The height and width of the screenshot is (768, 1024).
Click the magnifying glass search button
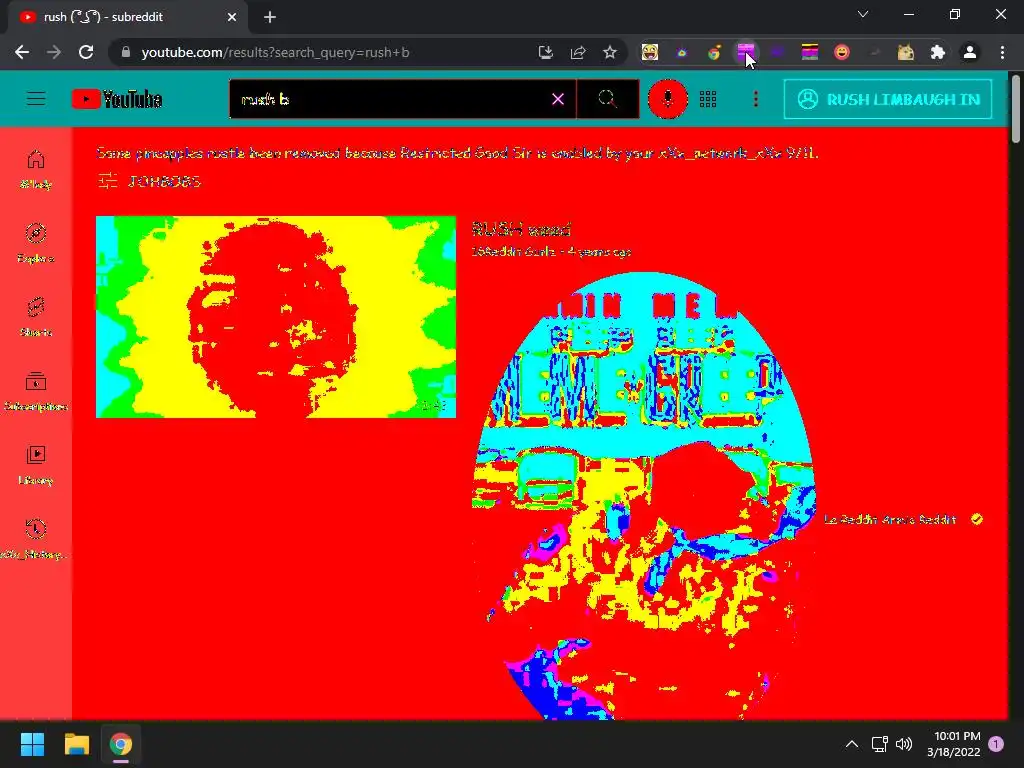pos(607,99)
